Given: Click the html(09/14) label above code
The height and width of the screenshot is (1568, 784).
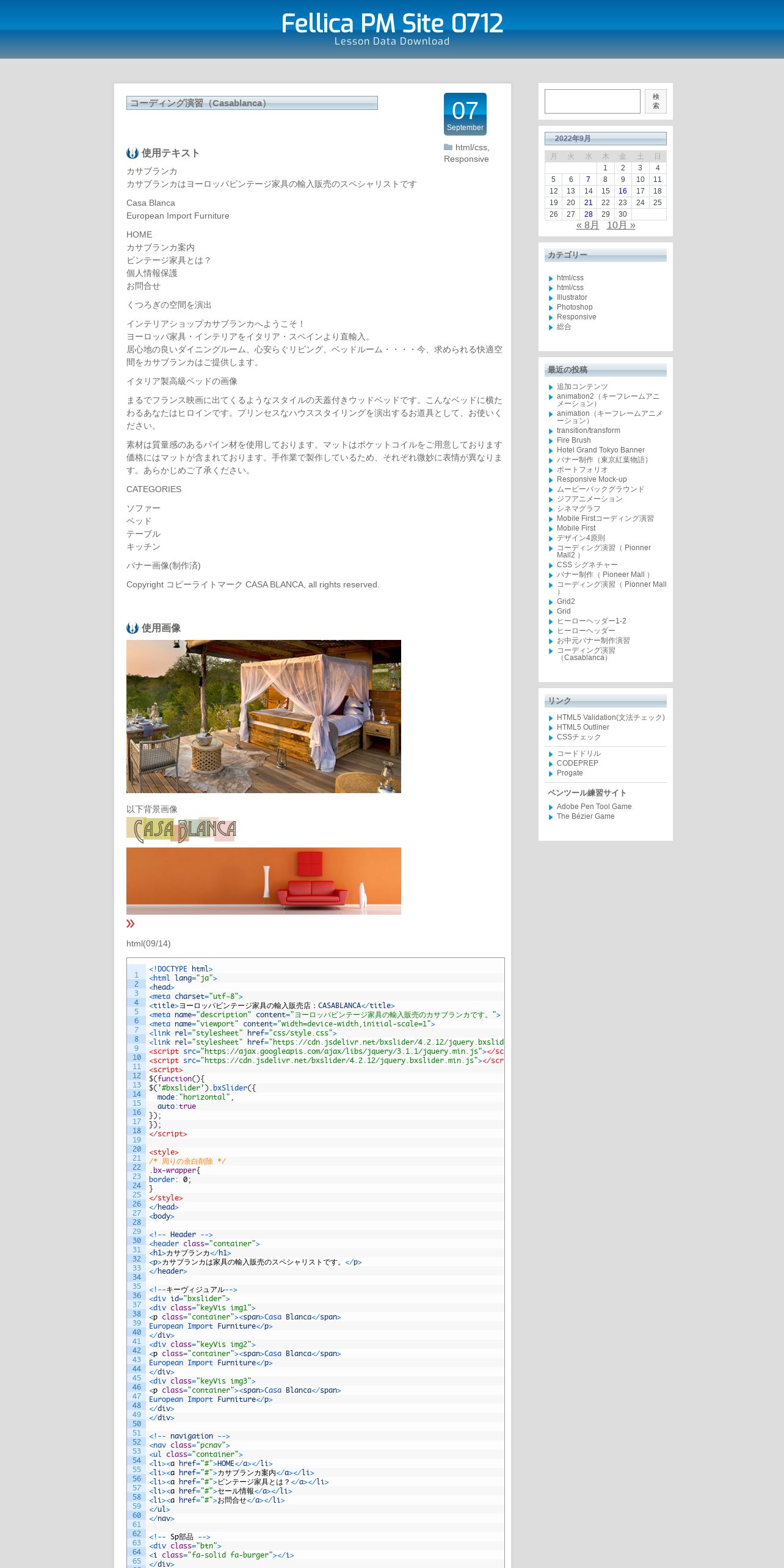Looking at the screenshot, I should [x=148, y=943].
